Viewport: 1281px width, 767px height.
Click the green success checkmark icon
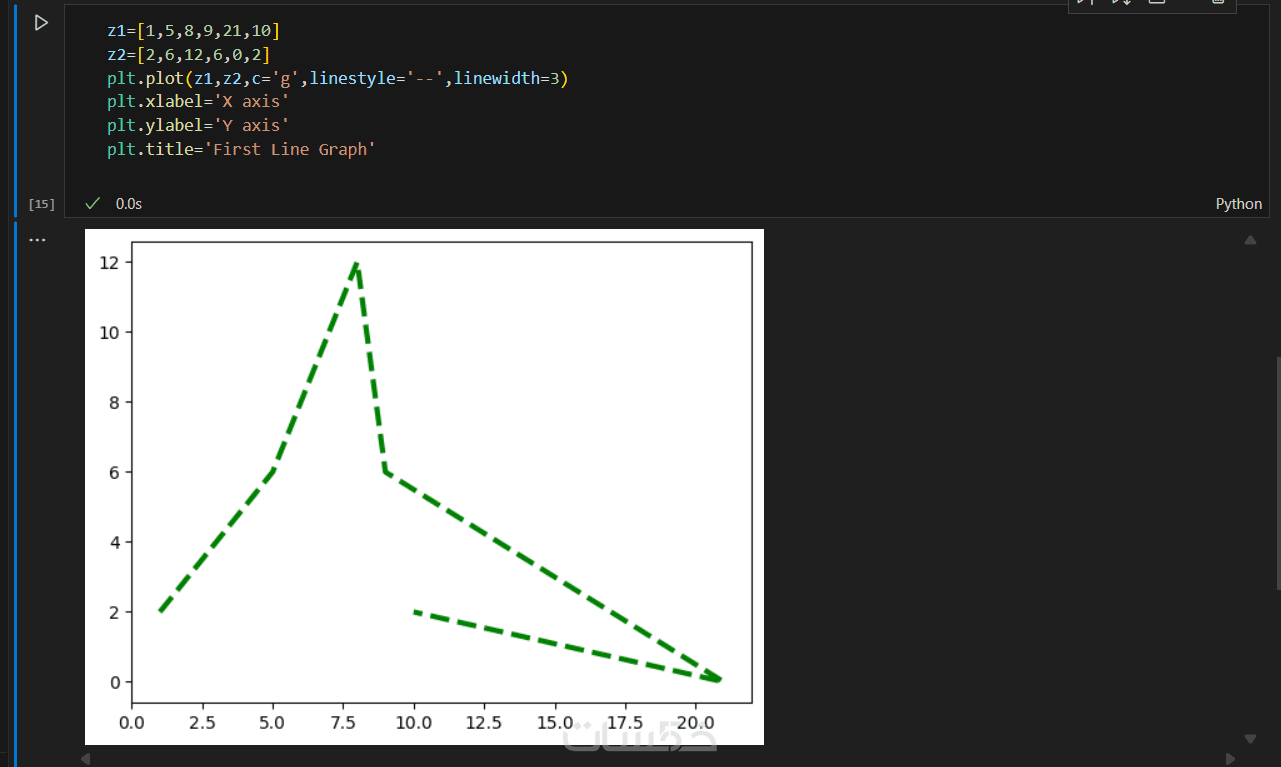point(92,203)
